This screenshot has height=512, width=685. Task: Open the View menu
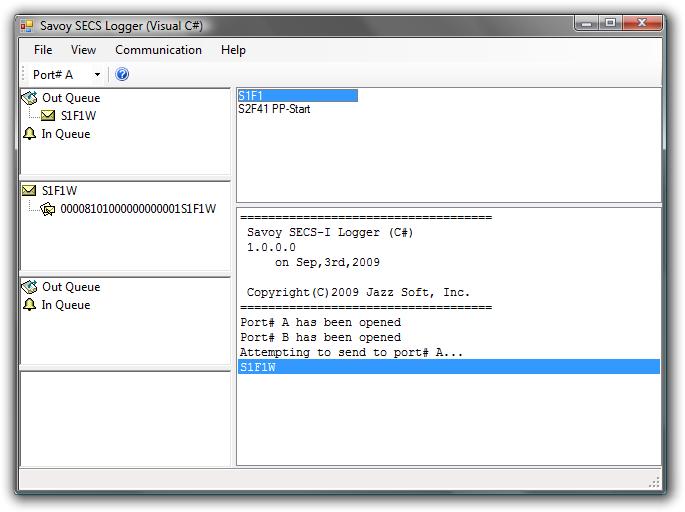(x=83, y=50)
